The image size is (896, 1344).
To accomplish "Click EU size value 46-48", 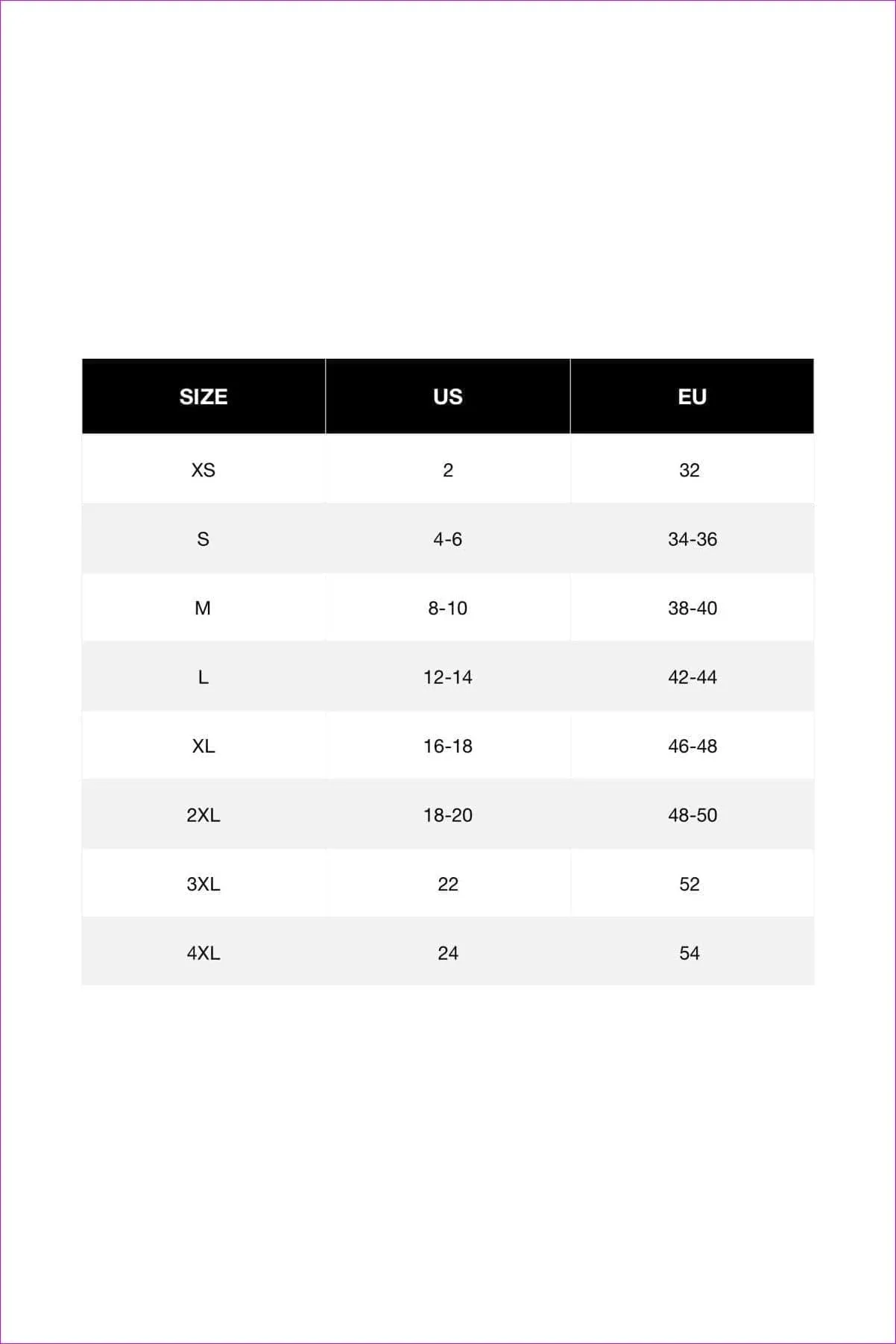I will point(692,746).
